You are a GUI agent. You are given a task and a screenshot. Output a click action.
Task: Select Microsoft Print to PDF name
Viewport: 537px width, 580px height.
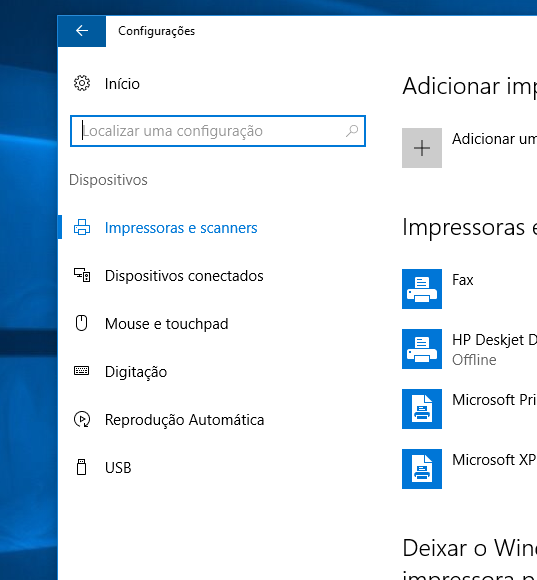(x=494, y=400)
